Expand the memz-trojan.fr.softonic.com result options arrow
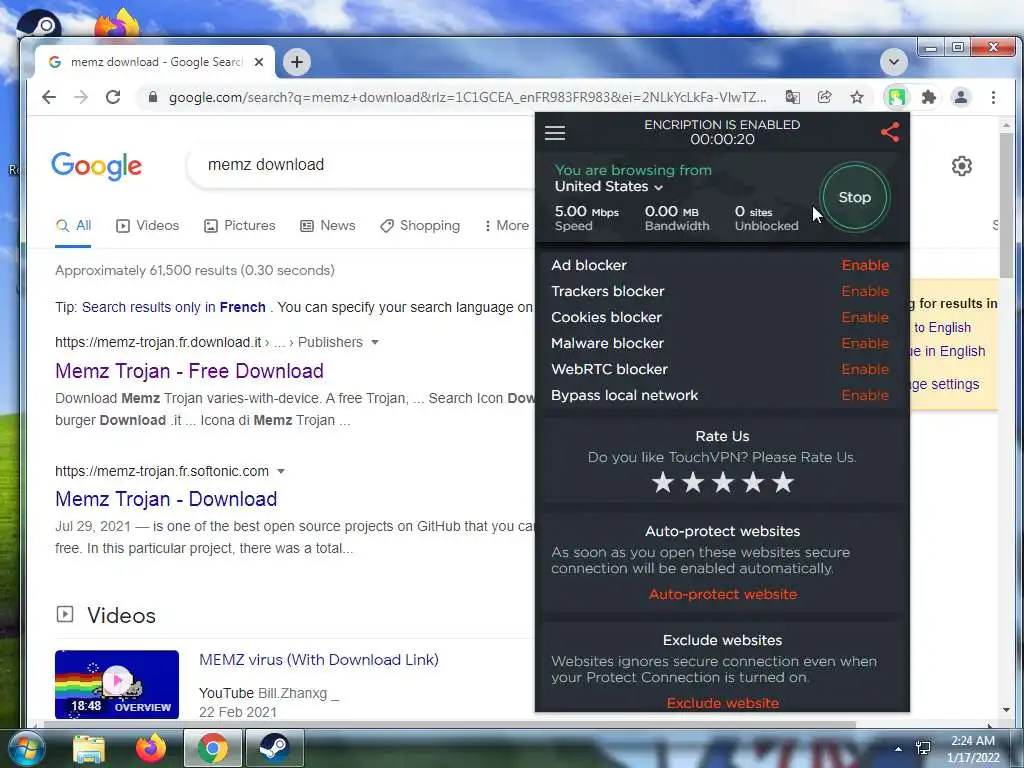1024x768 pixels. pyautogui.click(x=281, y=472)
